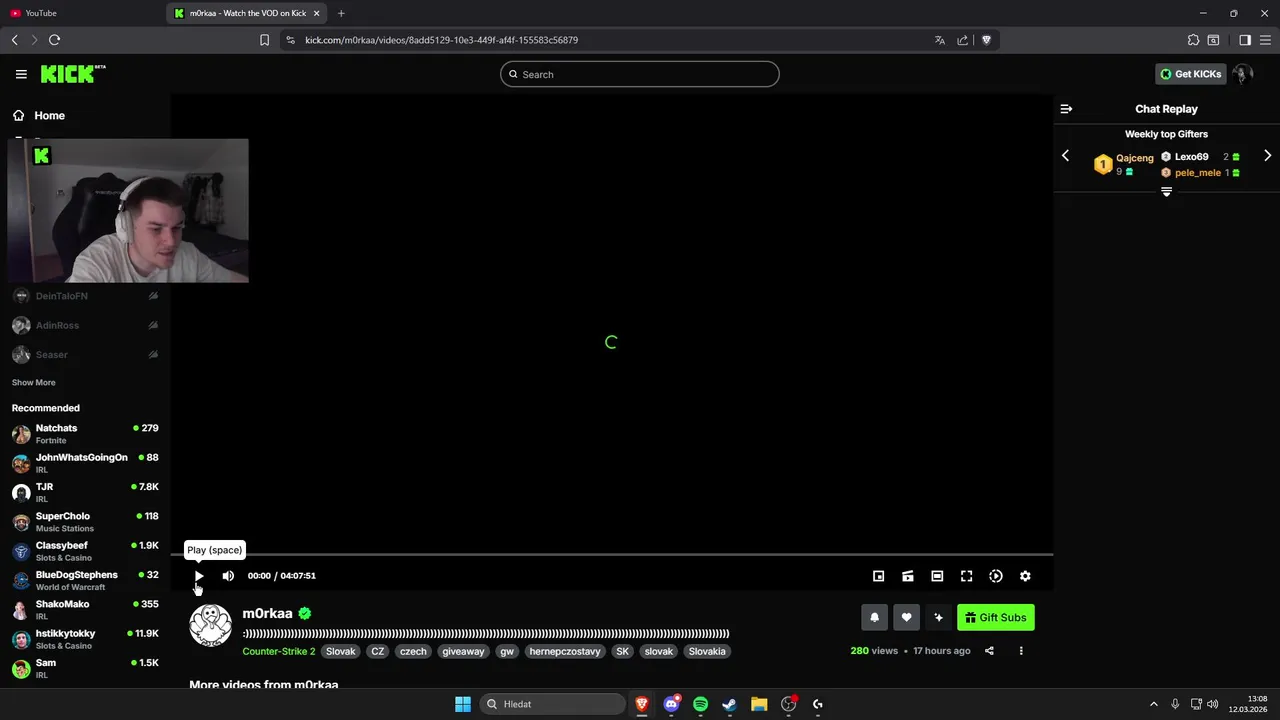
Task: Select the giveaway tag
Action: (x=463, y=651)
